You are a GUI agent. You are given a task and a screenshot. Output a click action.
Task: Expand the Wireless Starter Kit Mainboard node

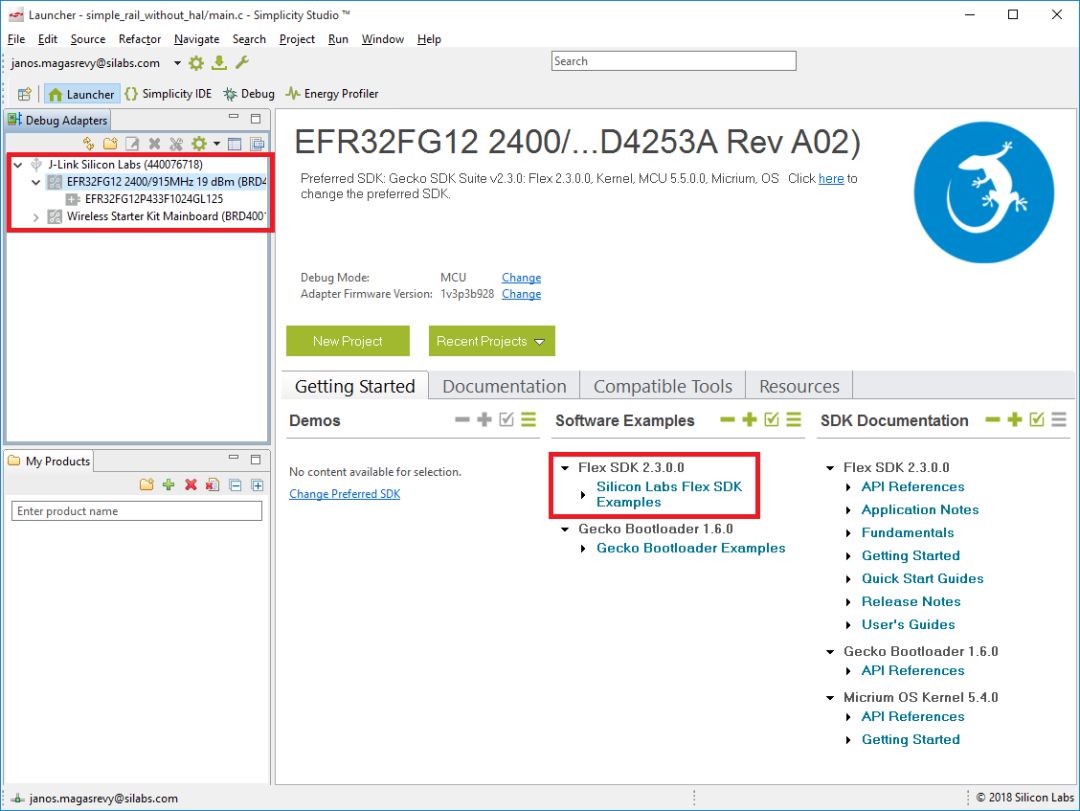(36, 216)
